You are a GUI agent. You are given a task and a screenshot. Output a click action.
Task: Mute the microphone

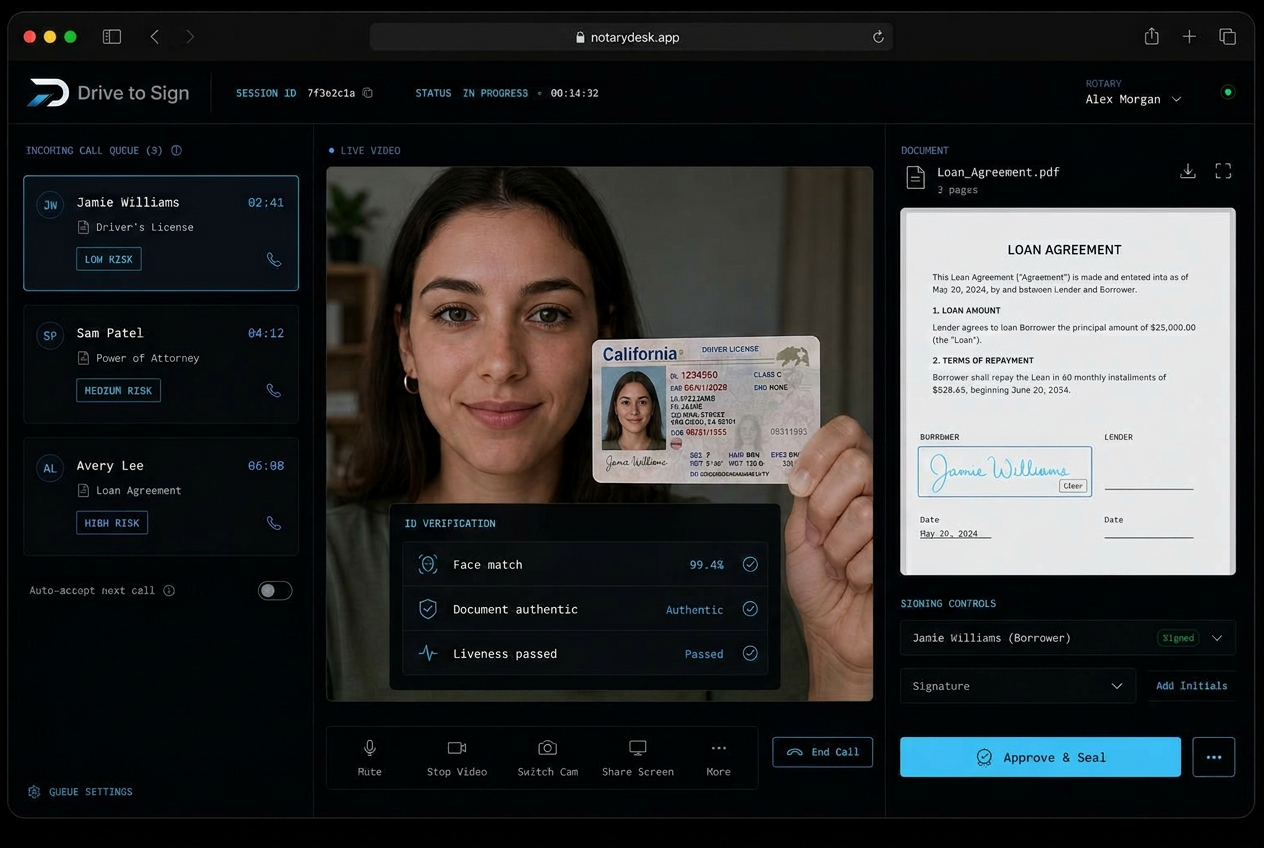point(370,758)
